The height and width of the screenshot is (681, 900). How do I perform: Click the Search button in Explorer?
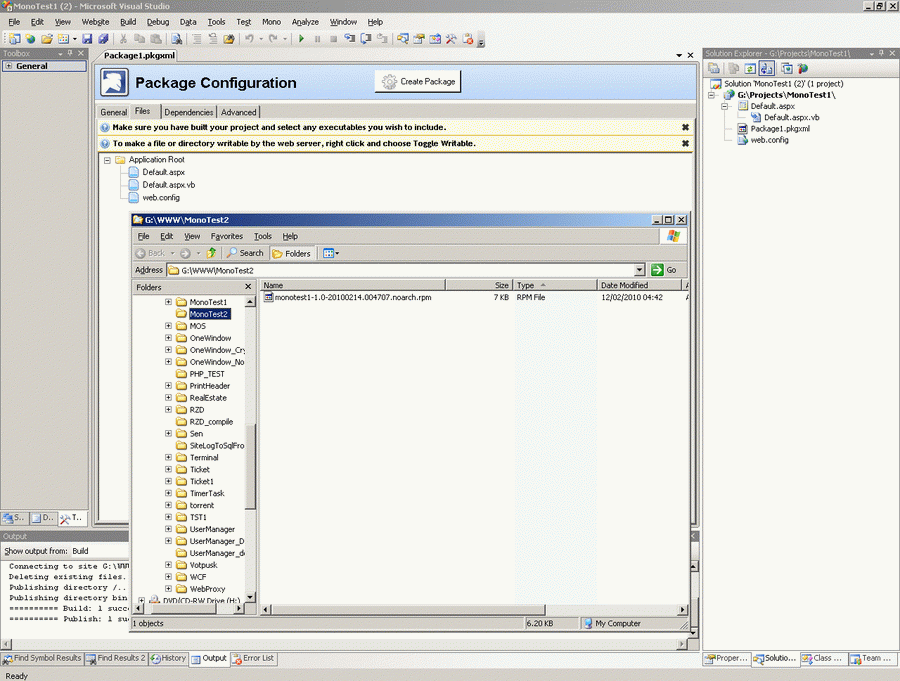pyautogui.click(x=245, y=253)
